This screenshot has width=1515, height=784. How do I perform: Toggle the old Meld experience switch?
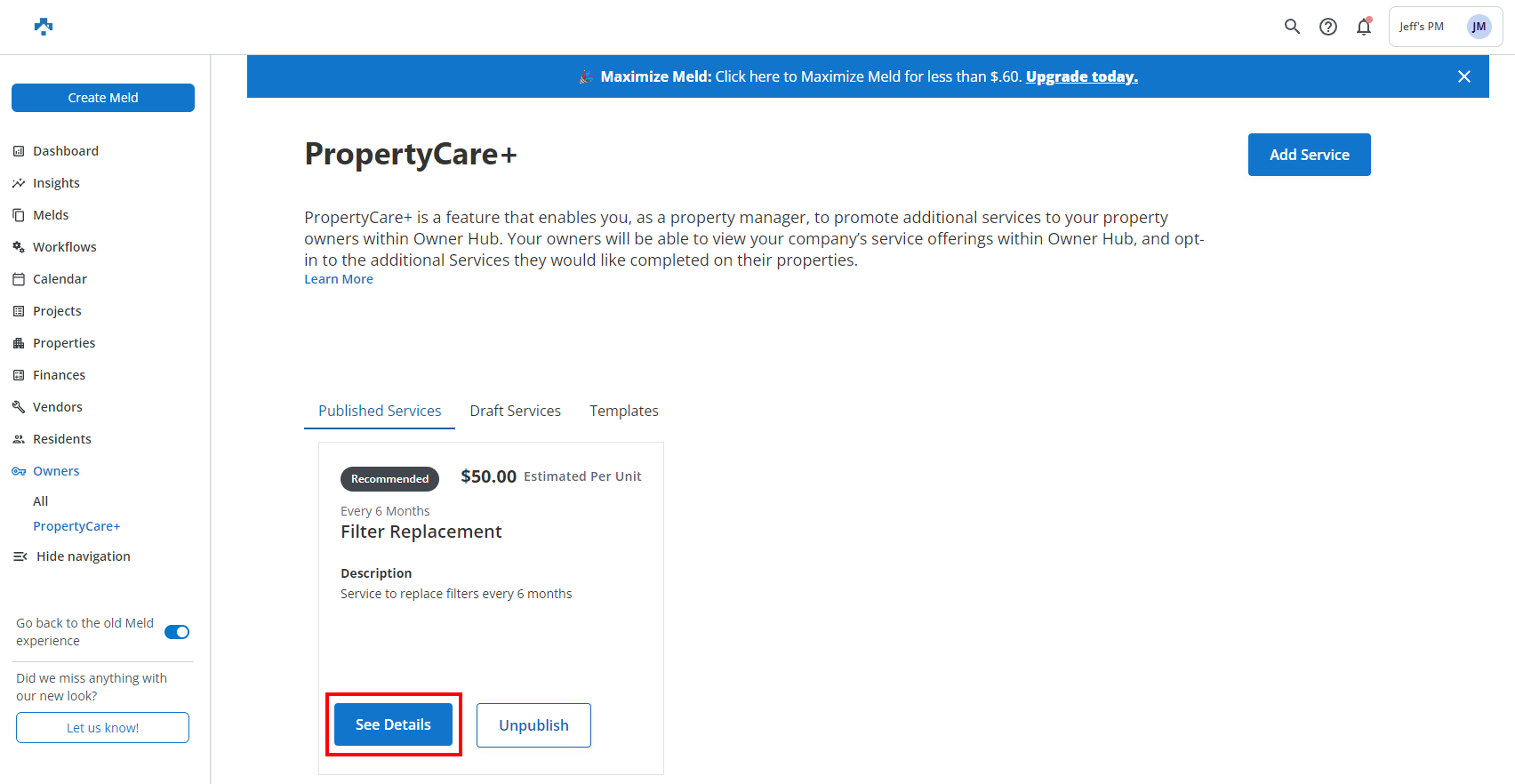(177, 632)
